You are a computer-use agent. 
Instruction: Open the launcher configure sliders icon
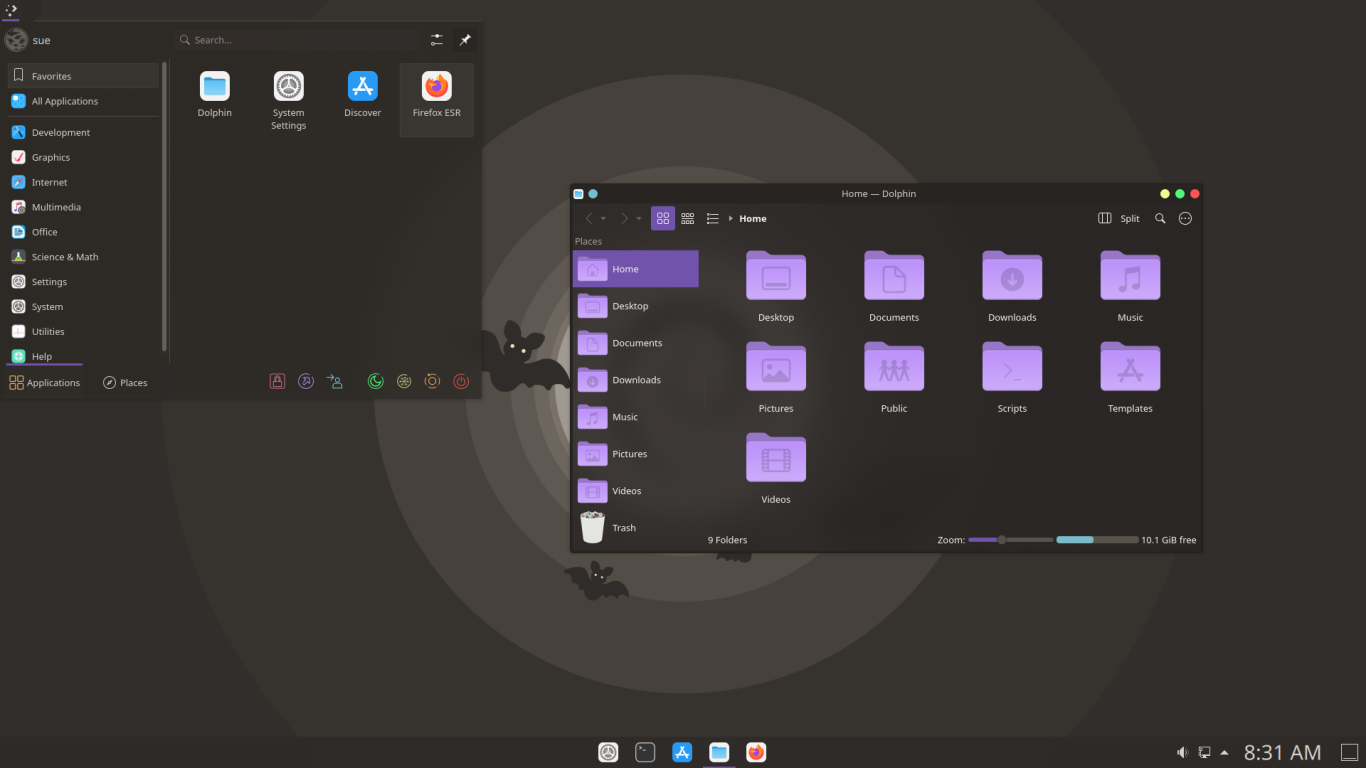click(x=437, y=40)
